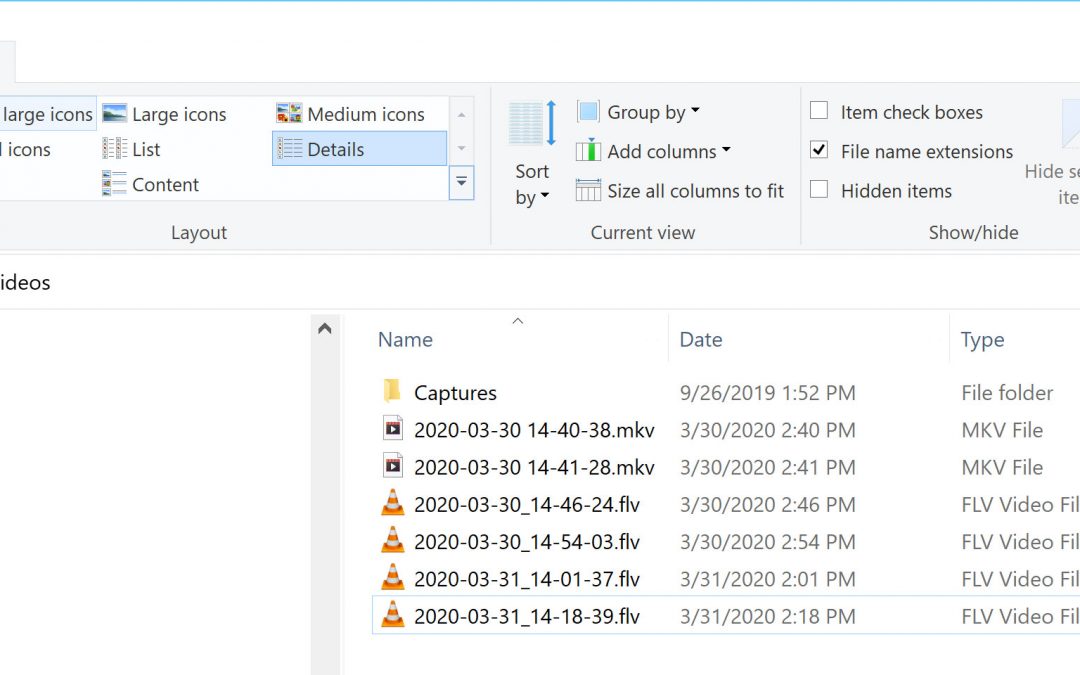Select the Large icons layout option
Screen dimensions: 1080x675
[x=165, y=114]
